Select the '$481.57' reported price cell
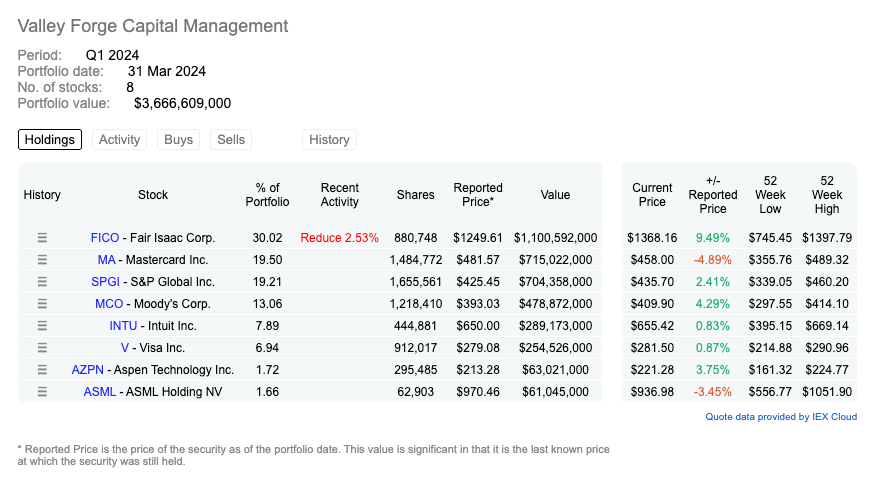Viewport: 884px width, 487px height. tap(478, 260)
